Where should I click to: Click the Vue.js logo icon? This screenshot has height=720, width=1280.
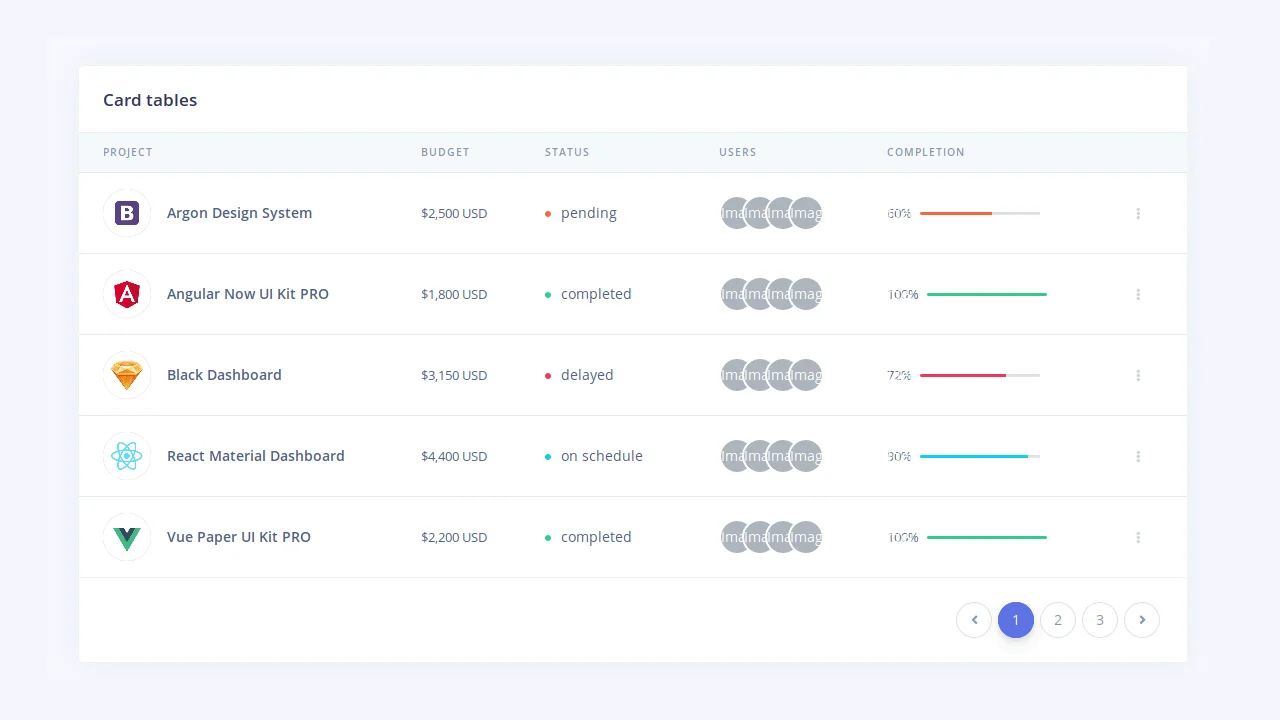[126, 537]
